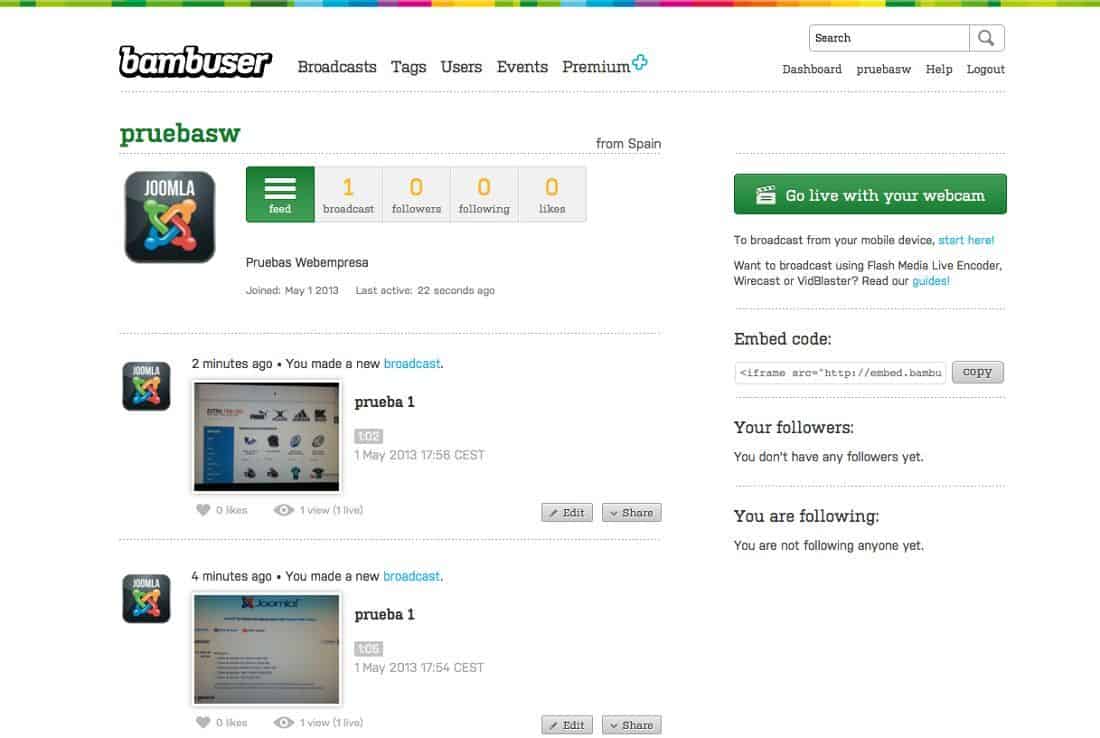Select the 0 following tab
1100x738 pixels.
[x=484, y=194]
